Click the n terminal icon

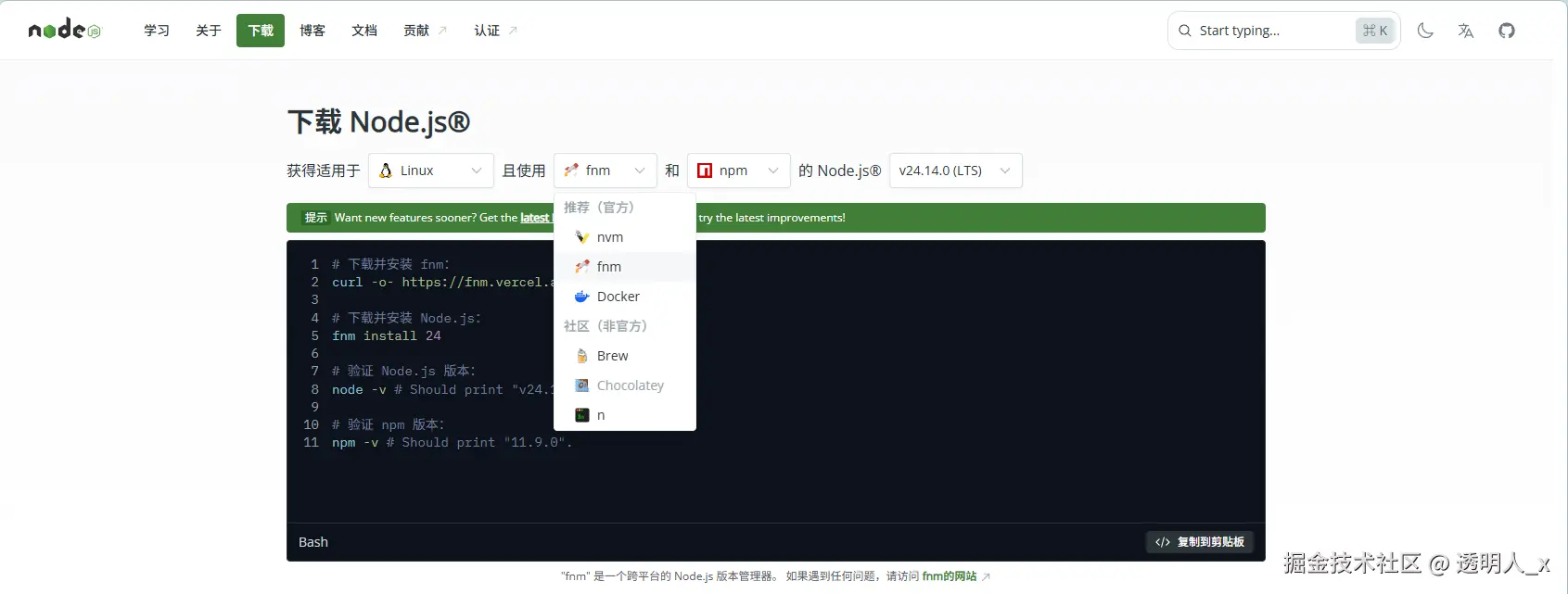pyautogui.click(x=582, y=415)
